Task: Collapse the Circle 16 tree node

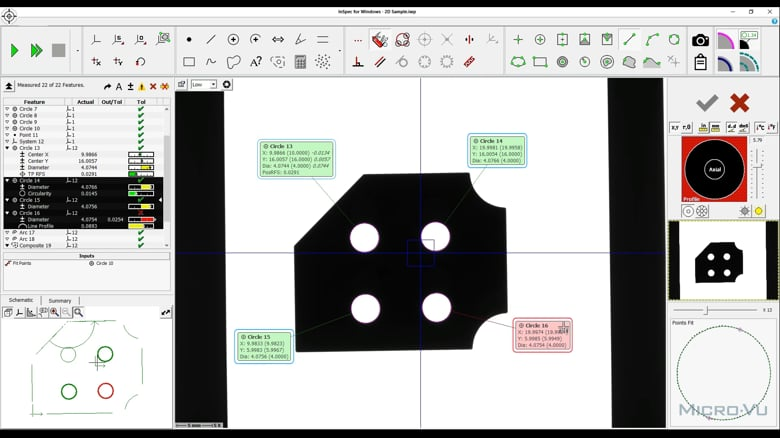Action: pyautogui.click(x=7, y=213)
